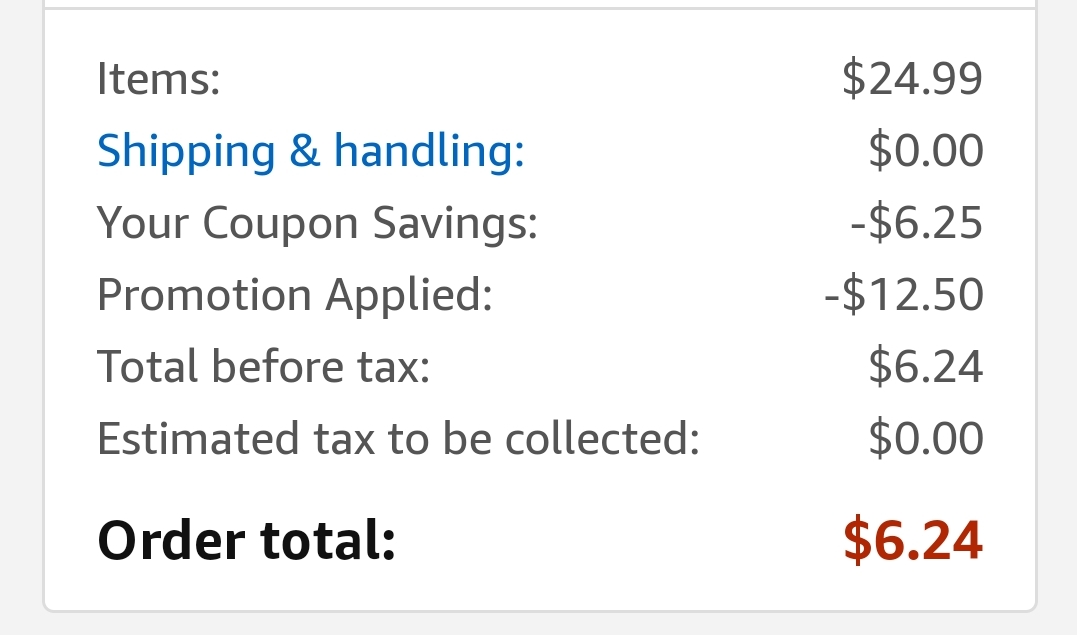Select the -$12.50 promotion amount
The image size is (1077, 635).
[904, 295]
